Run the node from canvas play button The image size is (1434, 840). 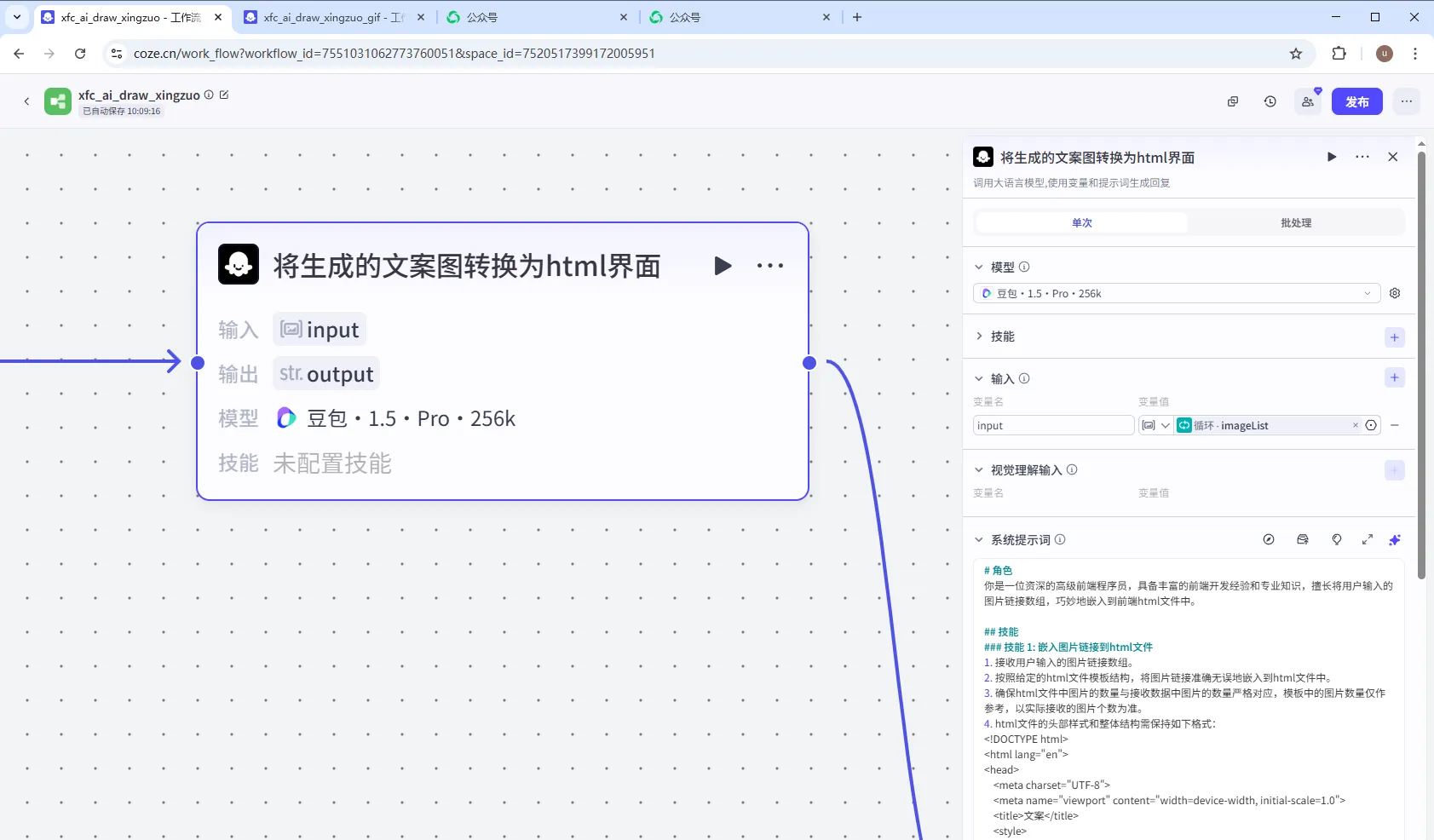(723, 266)
